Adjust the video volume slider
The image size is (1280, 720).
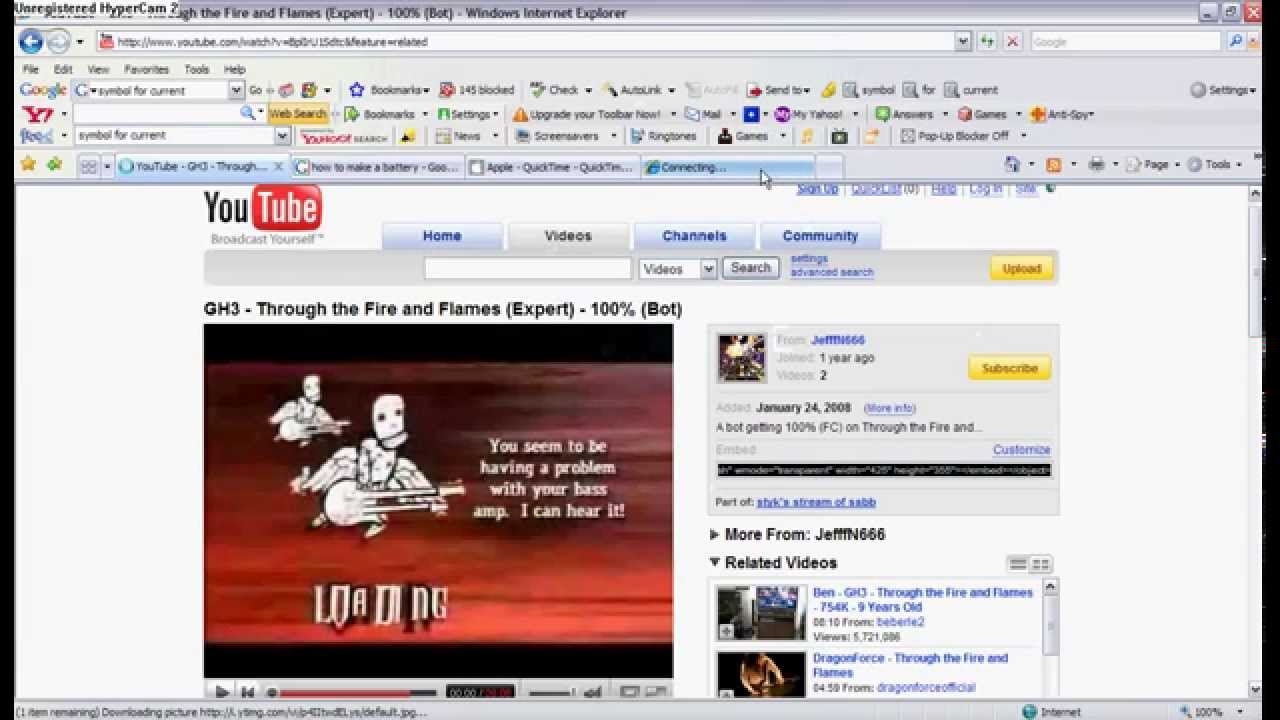coord(552,692)
